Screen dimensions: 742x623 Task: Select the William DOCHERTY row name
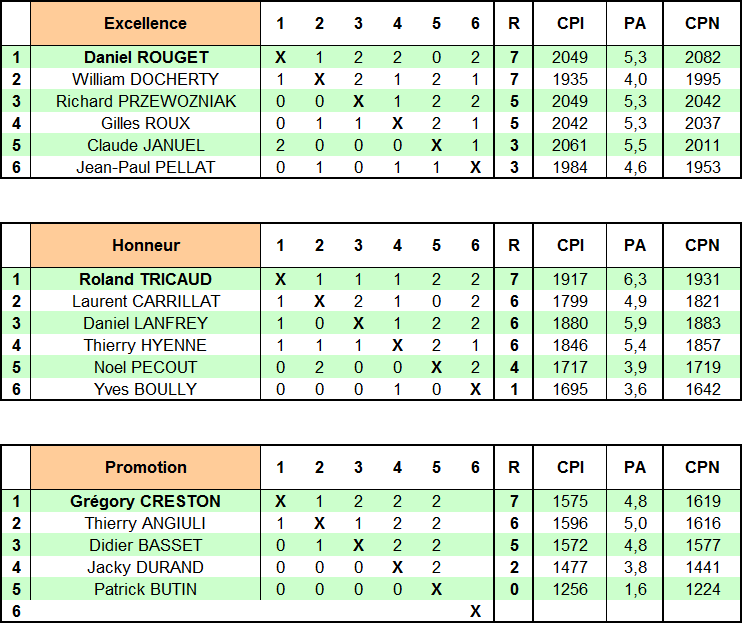coord(145,79)
